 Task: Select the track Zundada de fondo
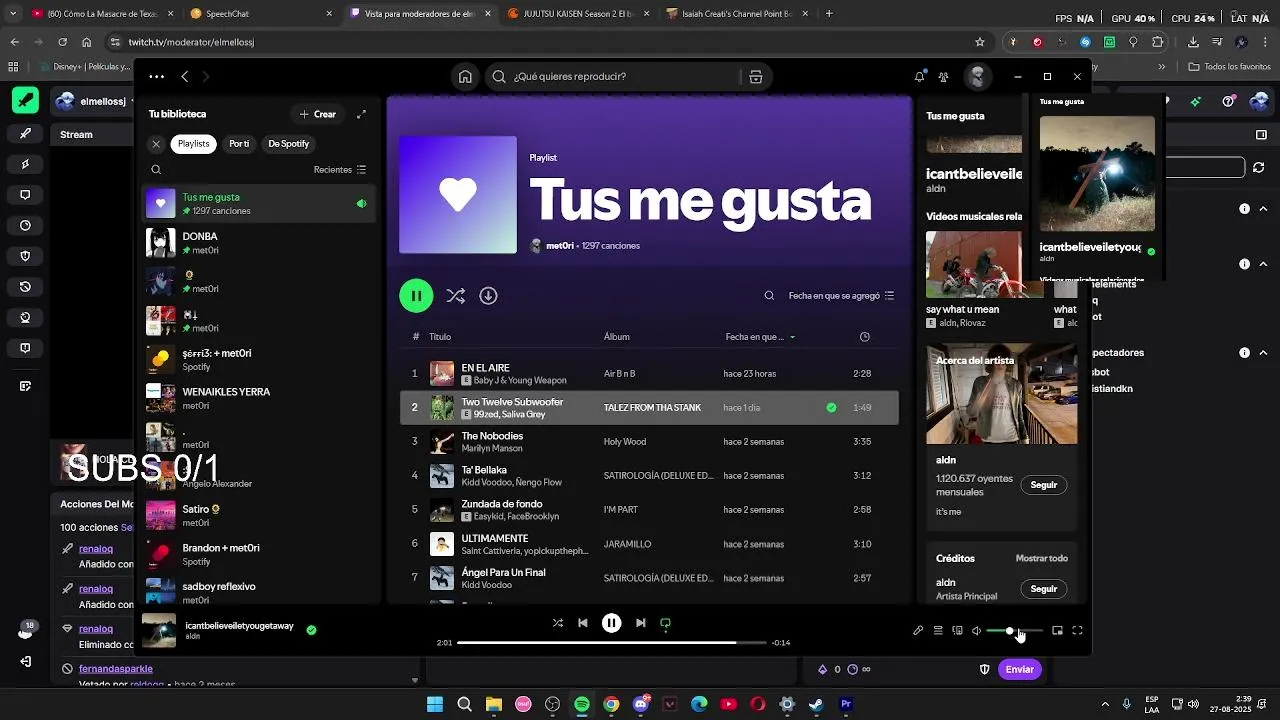click(x=649, y=510)
